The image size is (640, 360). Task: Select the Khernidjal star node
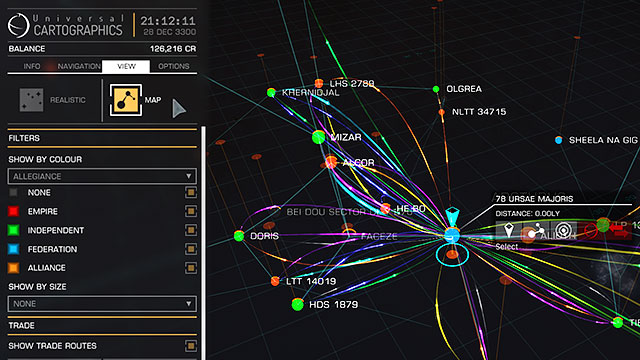tap(271, 93)
